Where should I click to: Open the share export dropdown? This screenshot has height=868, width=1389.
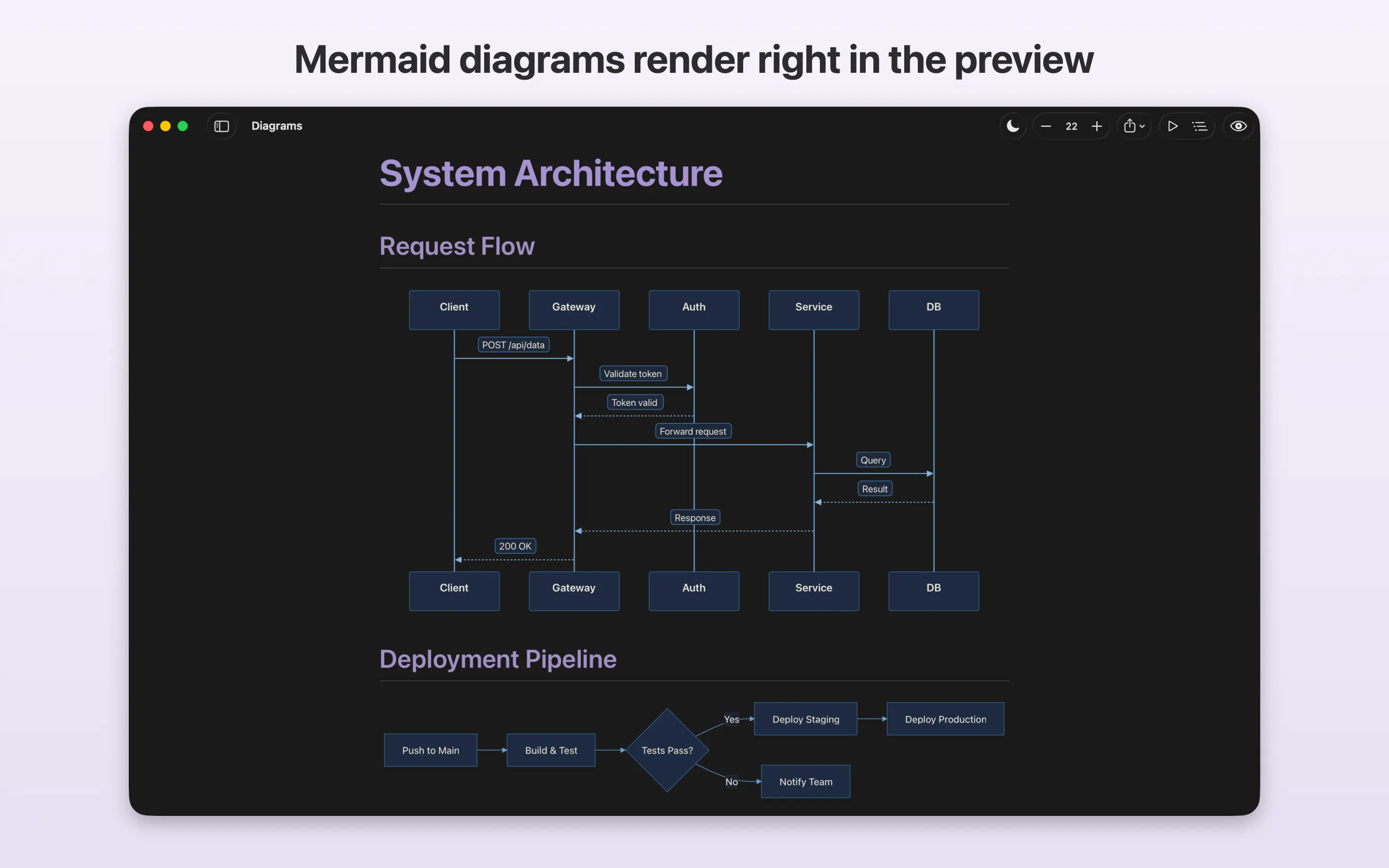coord(1134,126)
